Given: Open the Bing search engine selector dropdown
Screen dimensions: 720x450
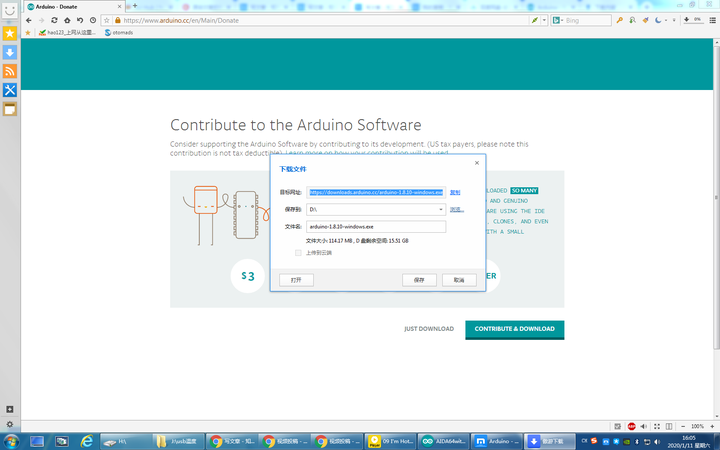Looking at the screenshot, I should 557,20.
